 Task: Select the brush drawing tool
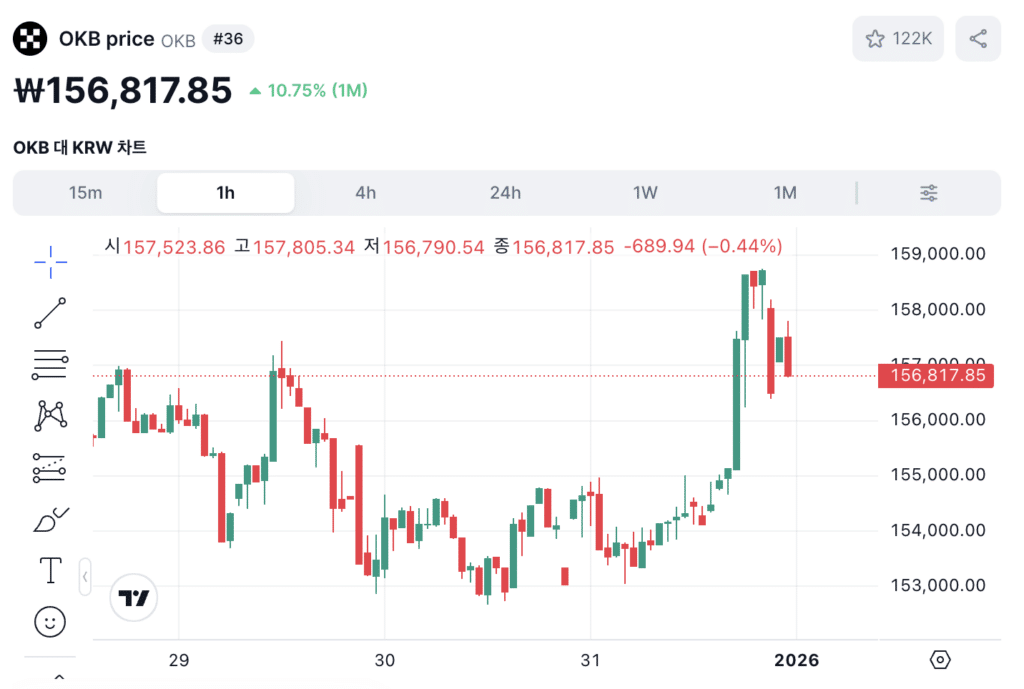coord(50,520)
